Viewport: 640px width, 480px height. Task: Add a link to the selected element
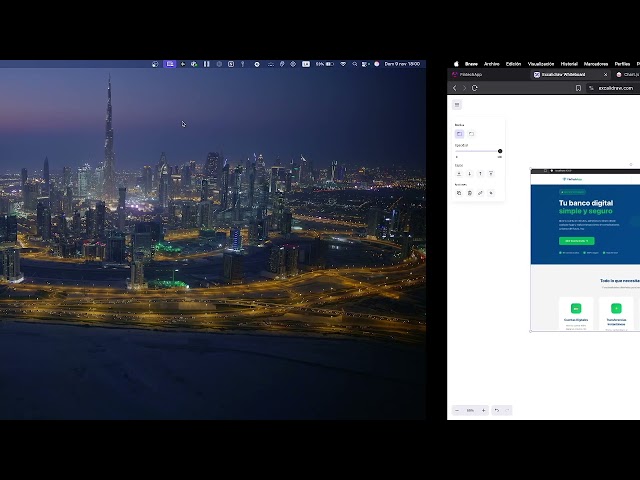[x=480, y=193]
